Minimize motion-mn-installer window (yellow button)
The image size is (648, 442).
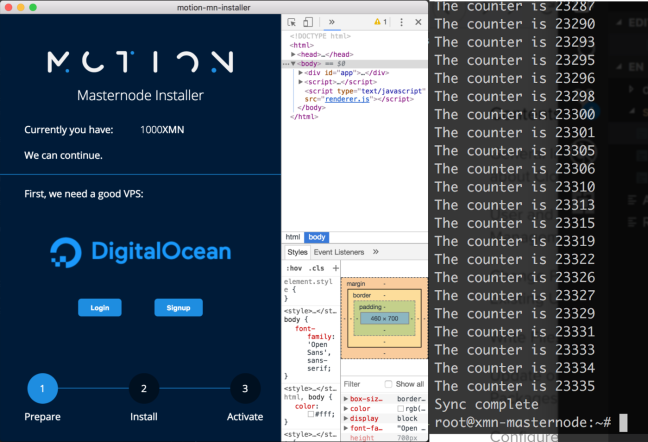coord(21,7)
